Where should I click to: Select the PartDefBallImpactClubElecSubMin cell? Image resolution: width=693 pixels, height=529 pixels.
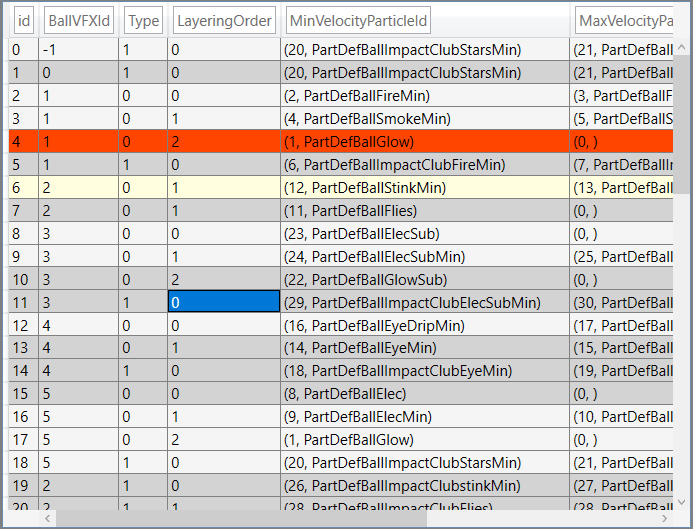click(425, 302)
